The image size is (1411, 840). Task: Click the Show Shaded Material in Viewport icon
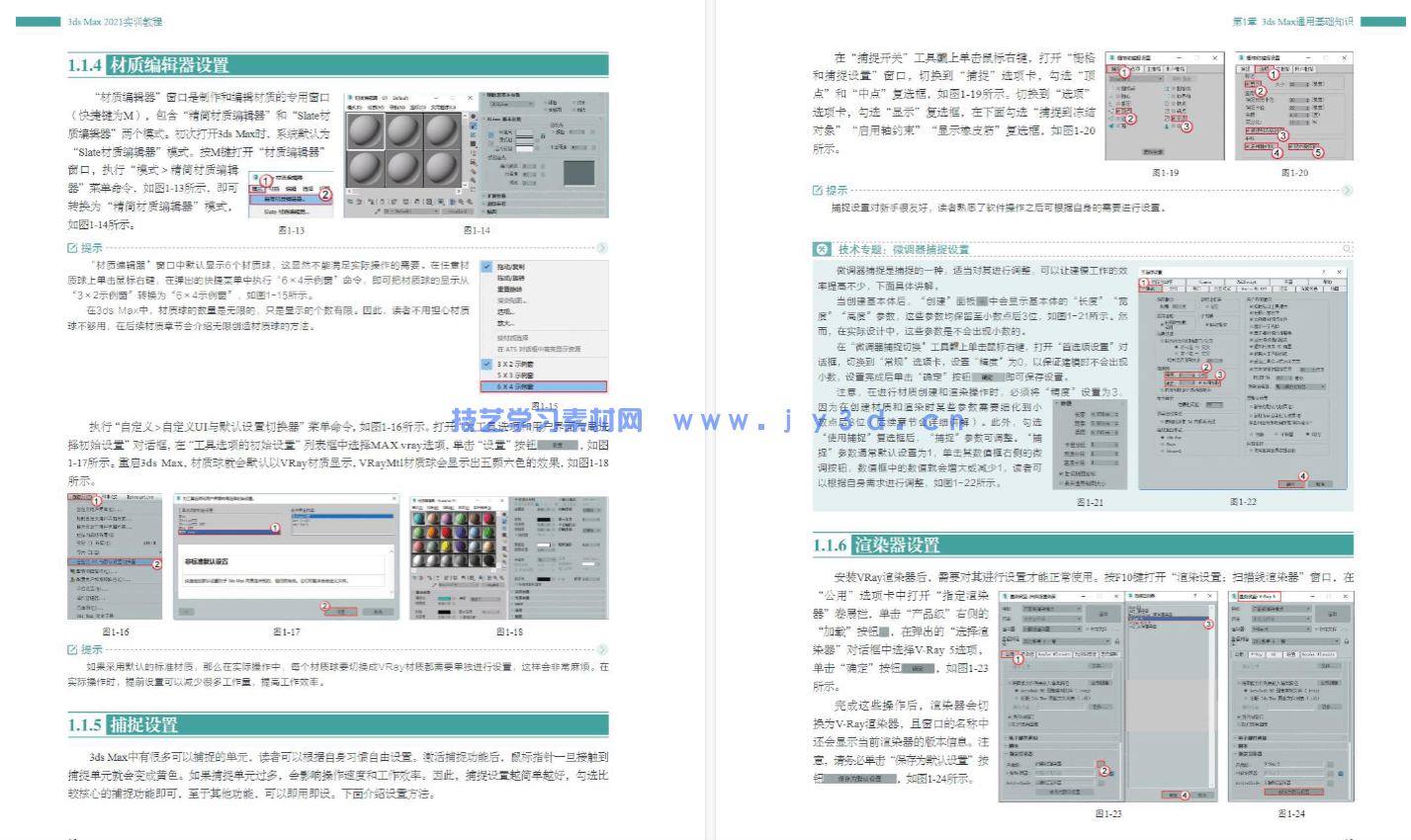click(440, 203)
